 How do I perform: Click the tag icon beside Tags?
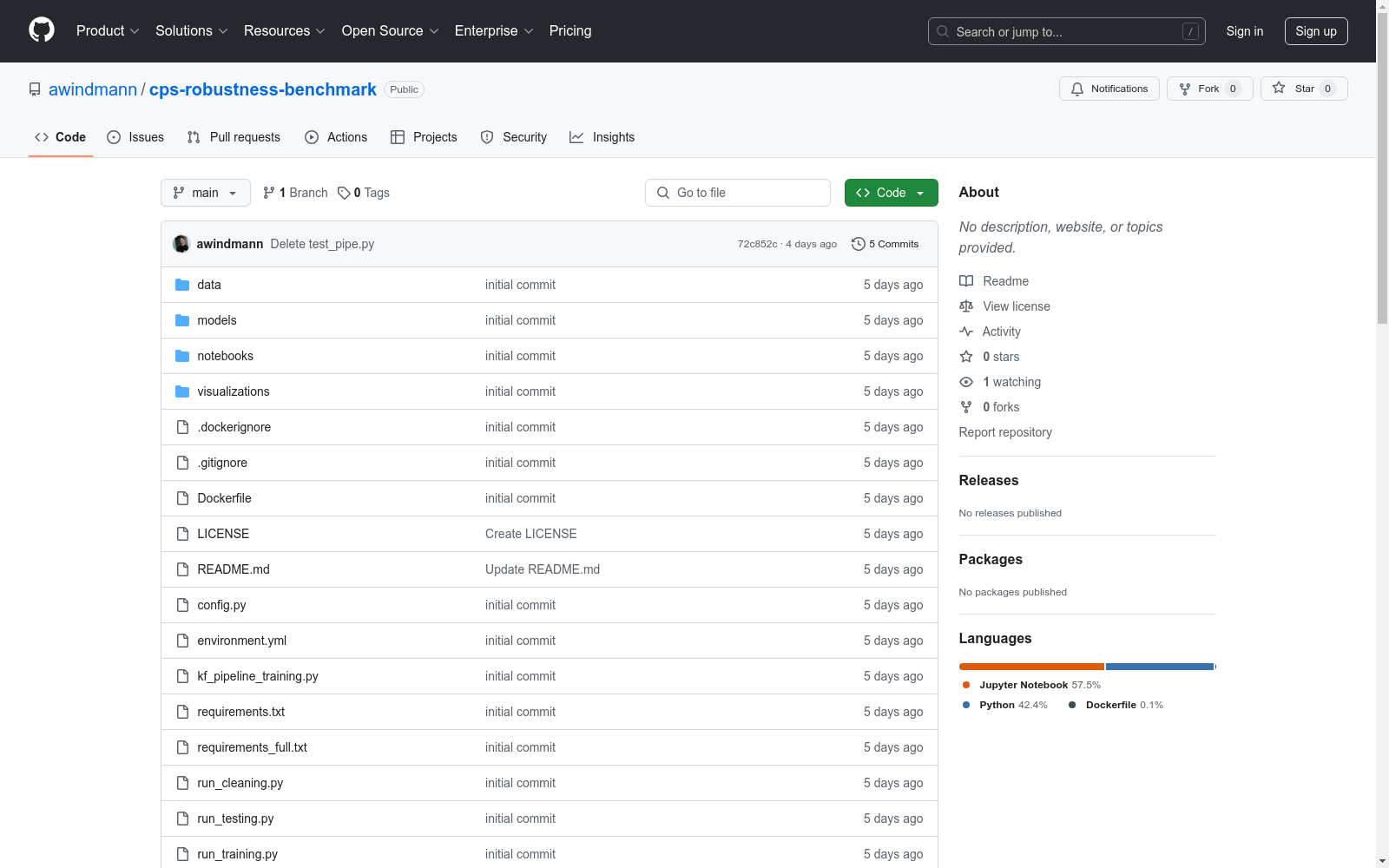(344, 193)
